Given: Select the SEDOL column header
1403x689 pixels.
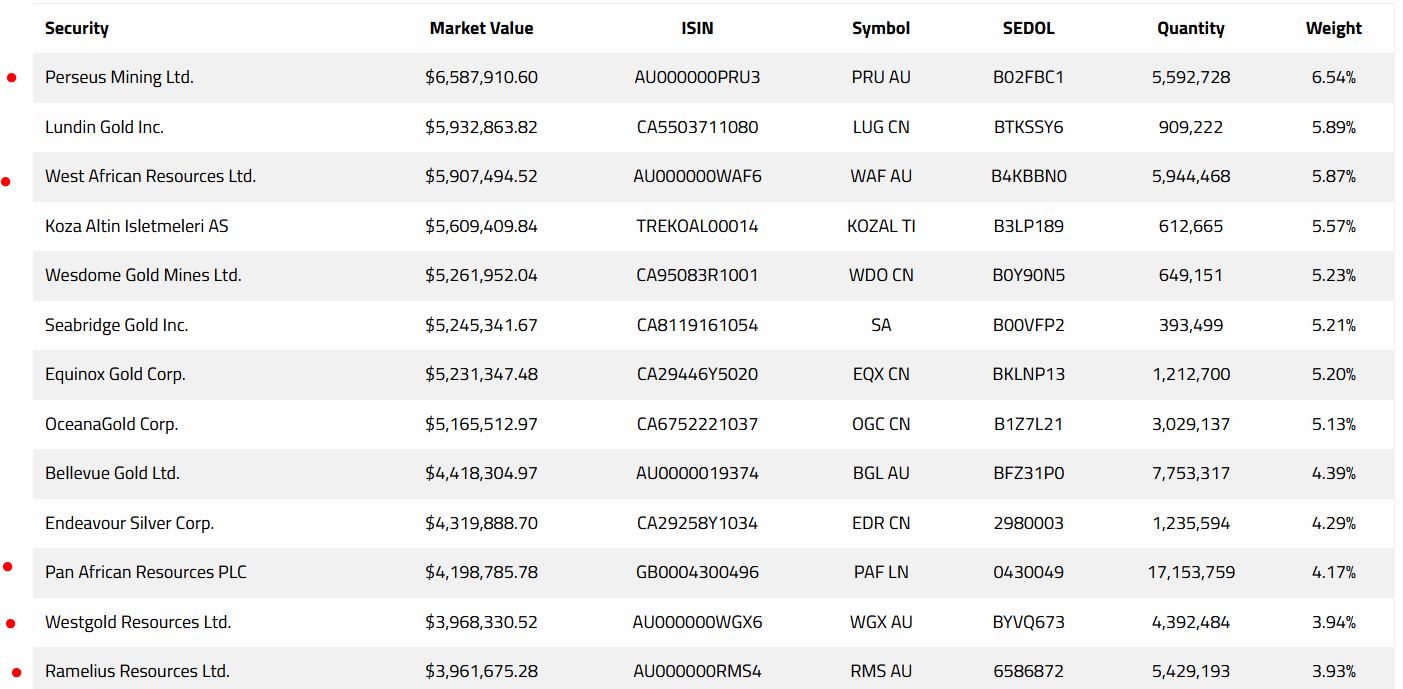Looking at the screenshot, I should [x=1028, y=28].
